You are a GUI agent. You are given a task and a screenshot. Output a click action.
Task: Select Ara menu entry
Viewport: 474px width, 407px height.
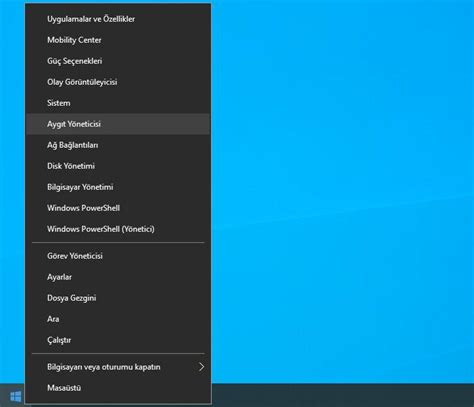[118, 319]
